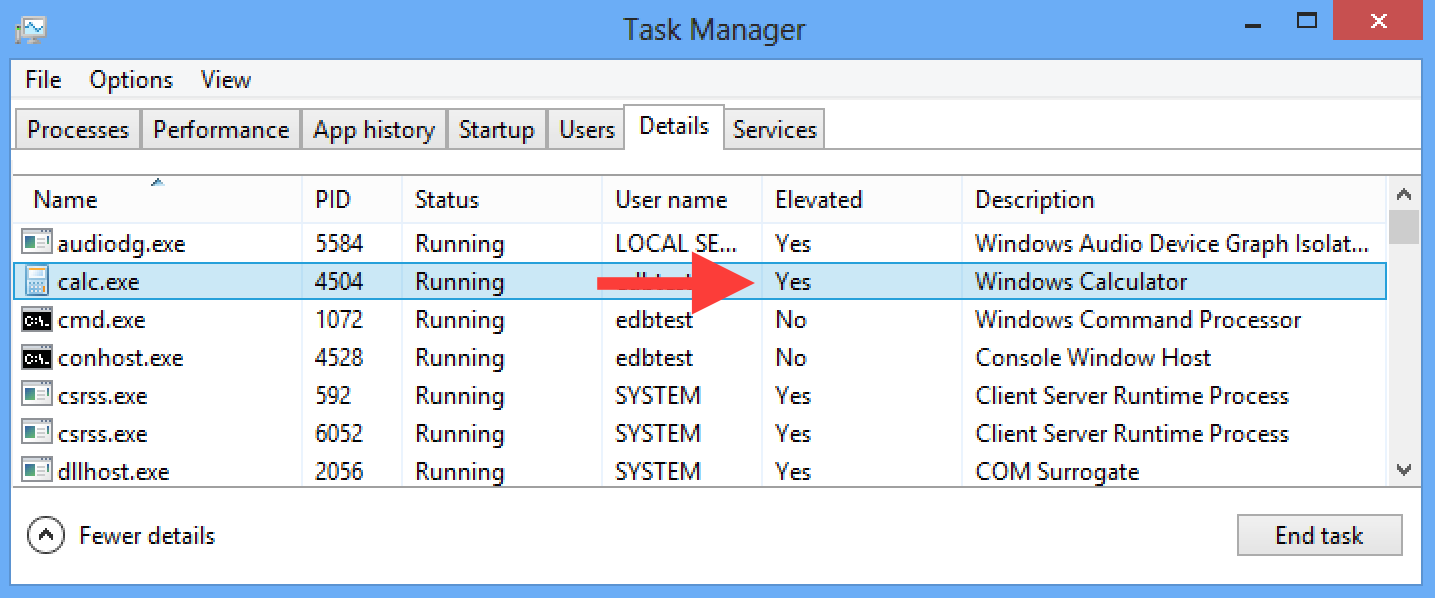Click the conhost.exe console icon
The width and height of the screenshot is (1435, 598).
[x=37, y=358]
